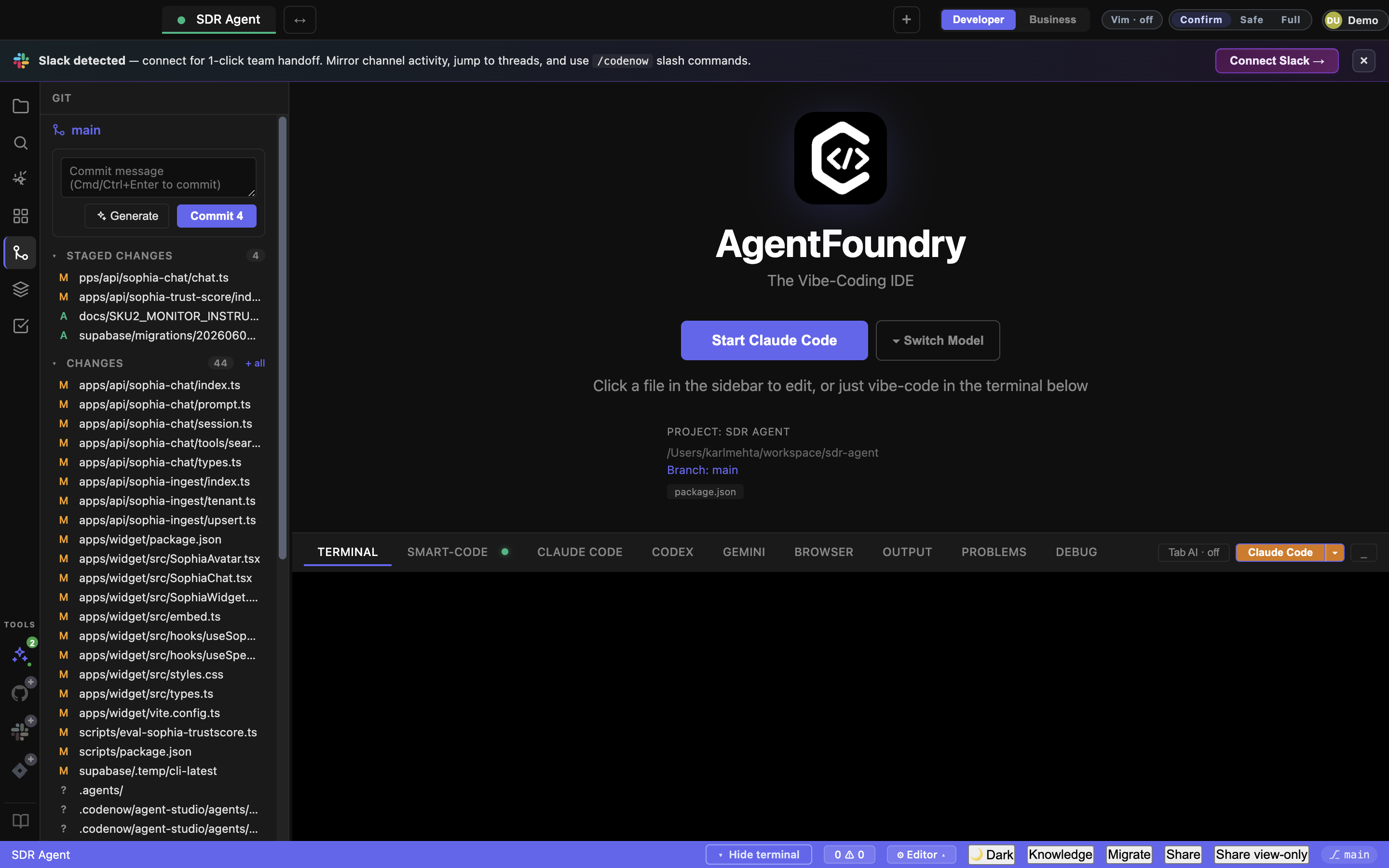Viewport: 1389px width, 868px height.
Task: Open the Editor settings dropdown
Action: pyautogui.click(x=921, y=855)
